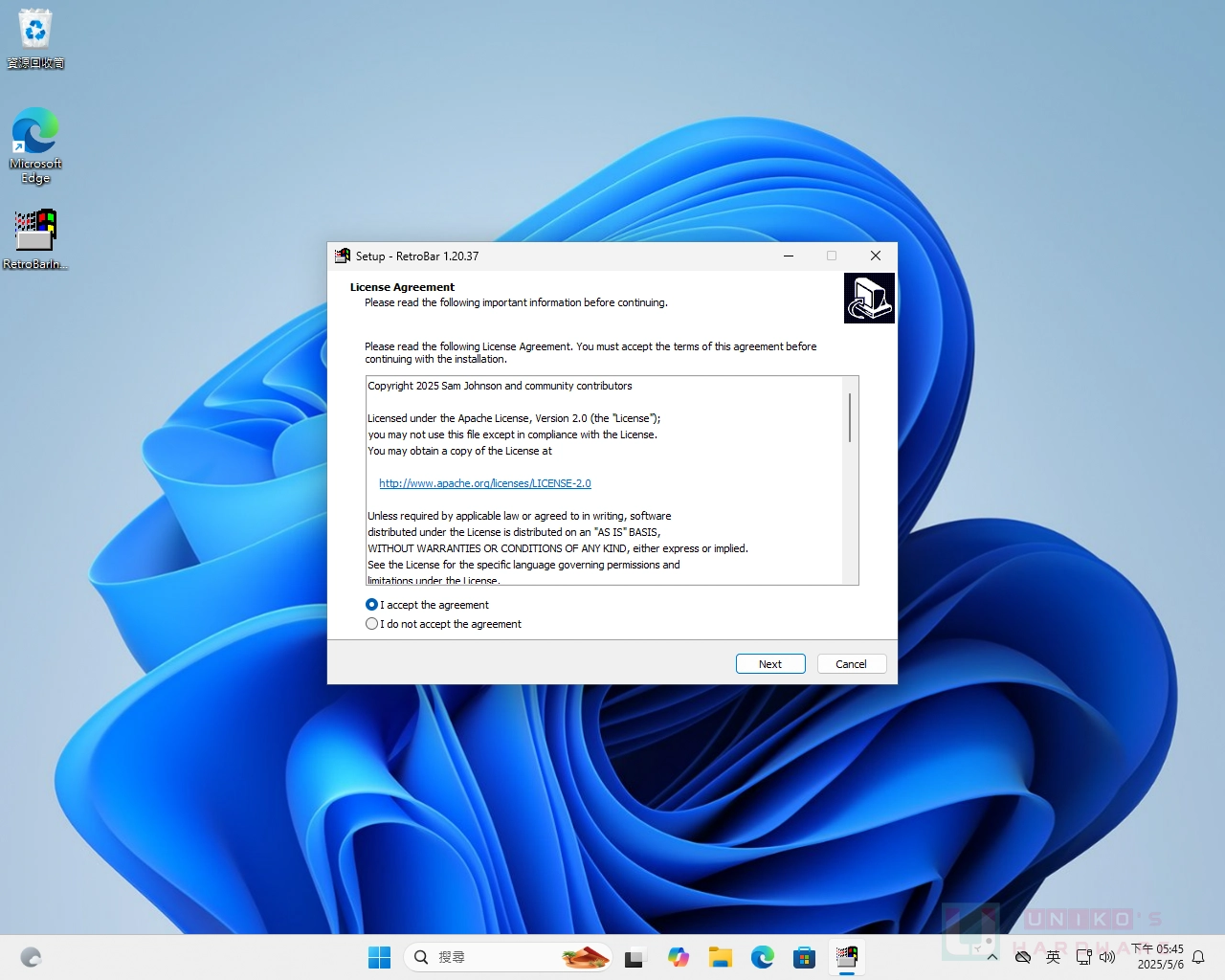1225x980 pixels.
Task: Close the RetroBar setup window
Action: click(x=875, y=256)
